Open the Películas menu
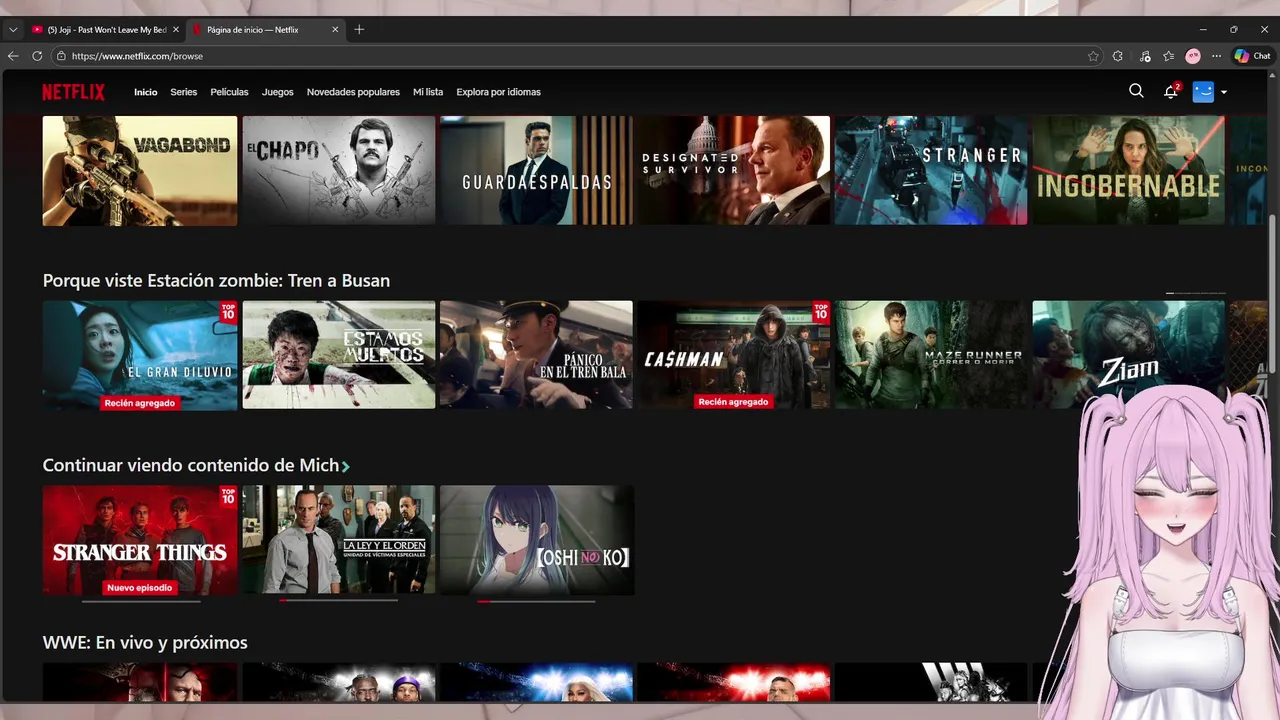Viewport: 1280px width, 720px height. tap(229, 92)
